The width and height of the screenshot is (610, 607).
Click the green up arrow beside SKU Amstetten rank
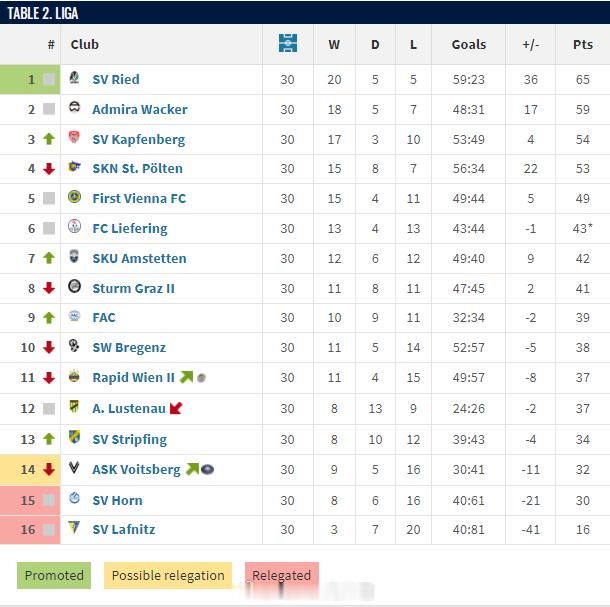[49, 258]
